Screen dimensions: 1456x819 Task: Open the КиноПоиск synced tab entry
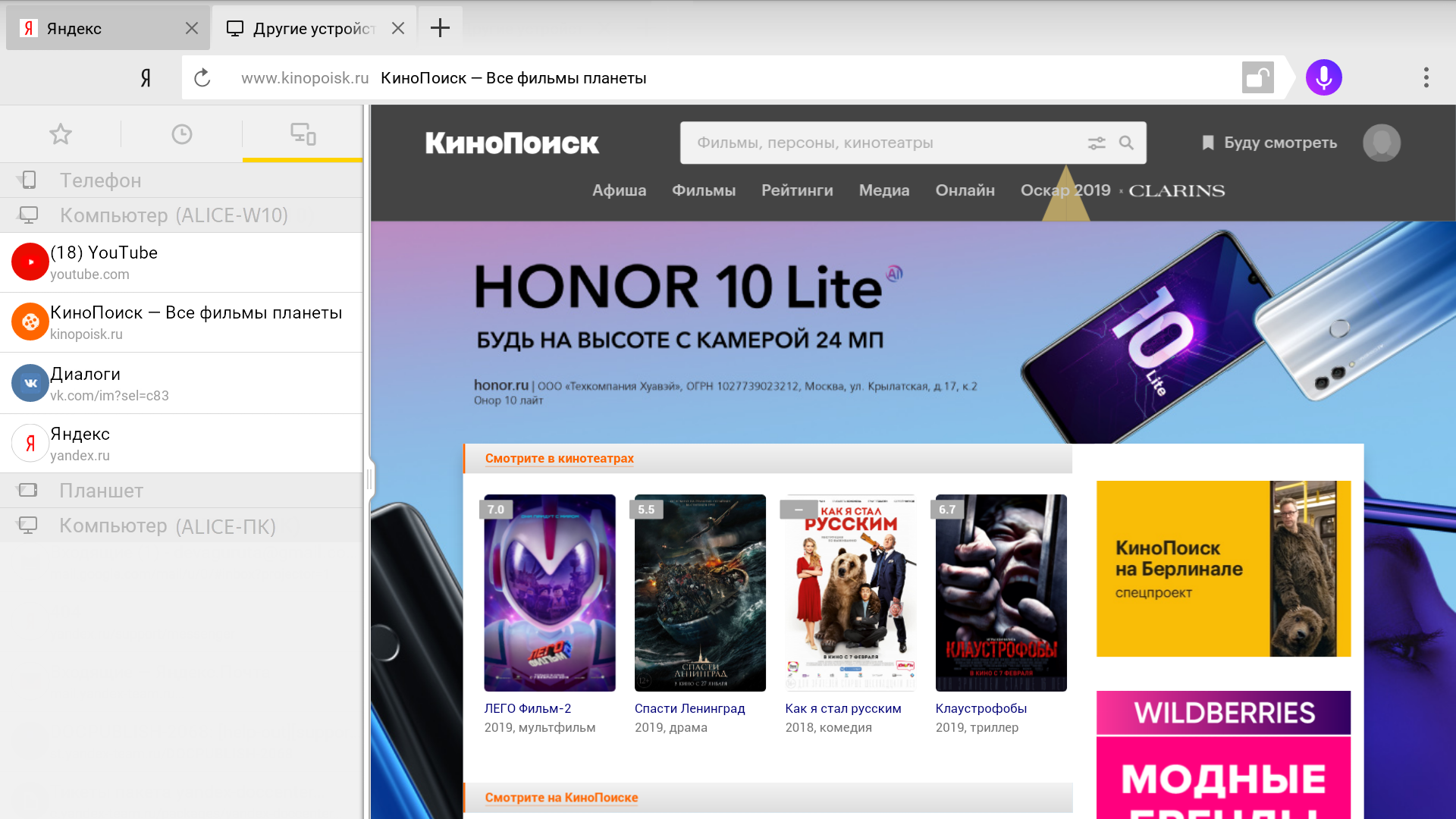coord(182,322)
